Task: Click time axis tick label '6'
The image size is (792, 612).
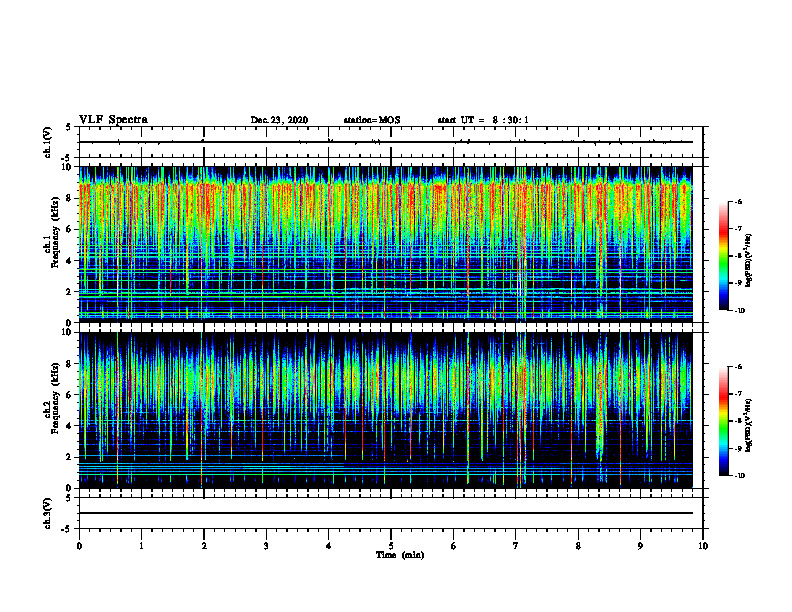Action: [x=454, y=546]
